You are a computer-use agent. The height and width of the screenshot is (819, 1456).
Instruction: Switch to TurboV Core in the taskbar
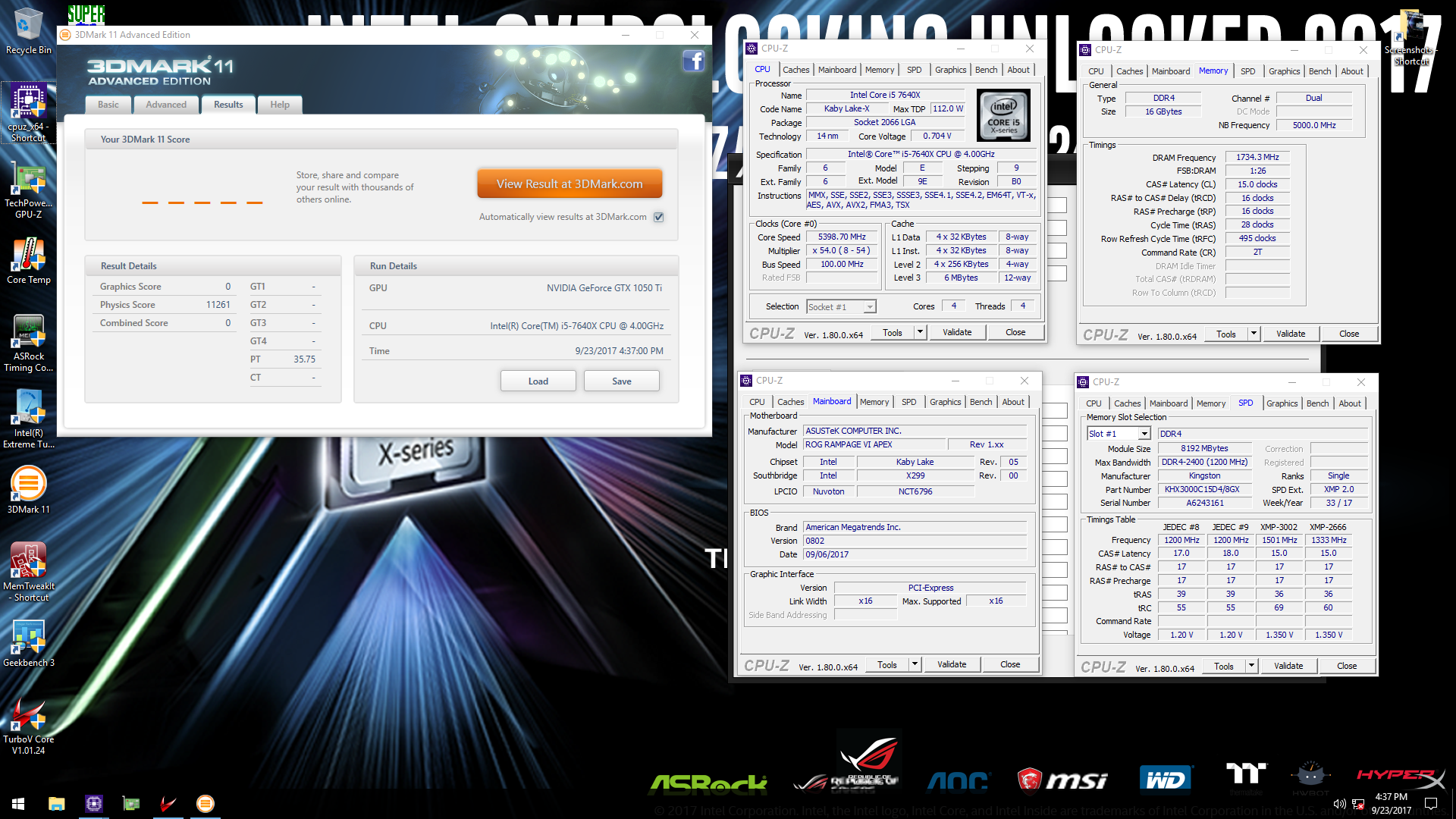(168, 804)
